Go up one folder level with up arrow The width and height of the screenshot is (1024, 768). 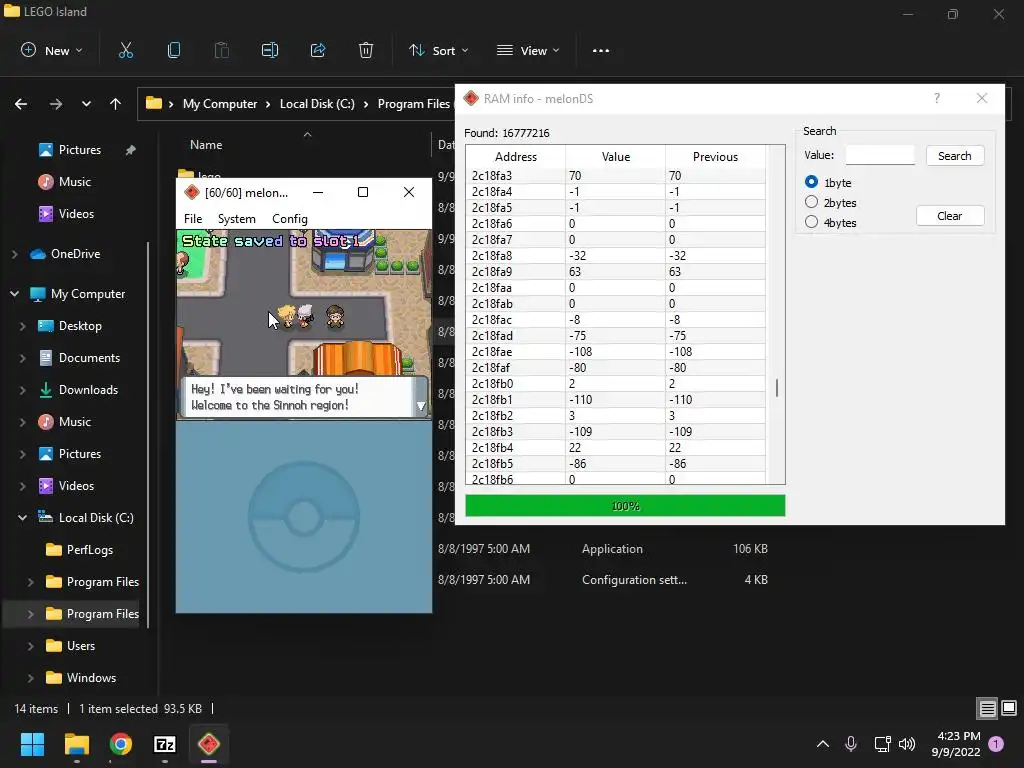[116, 104]
